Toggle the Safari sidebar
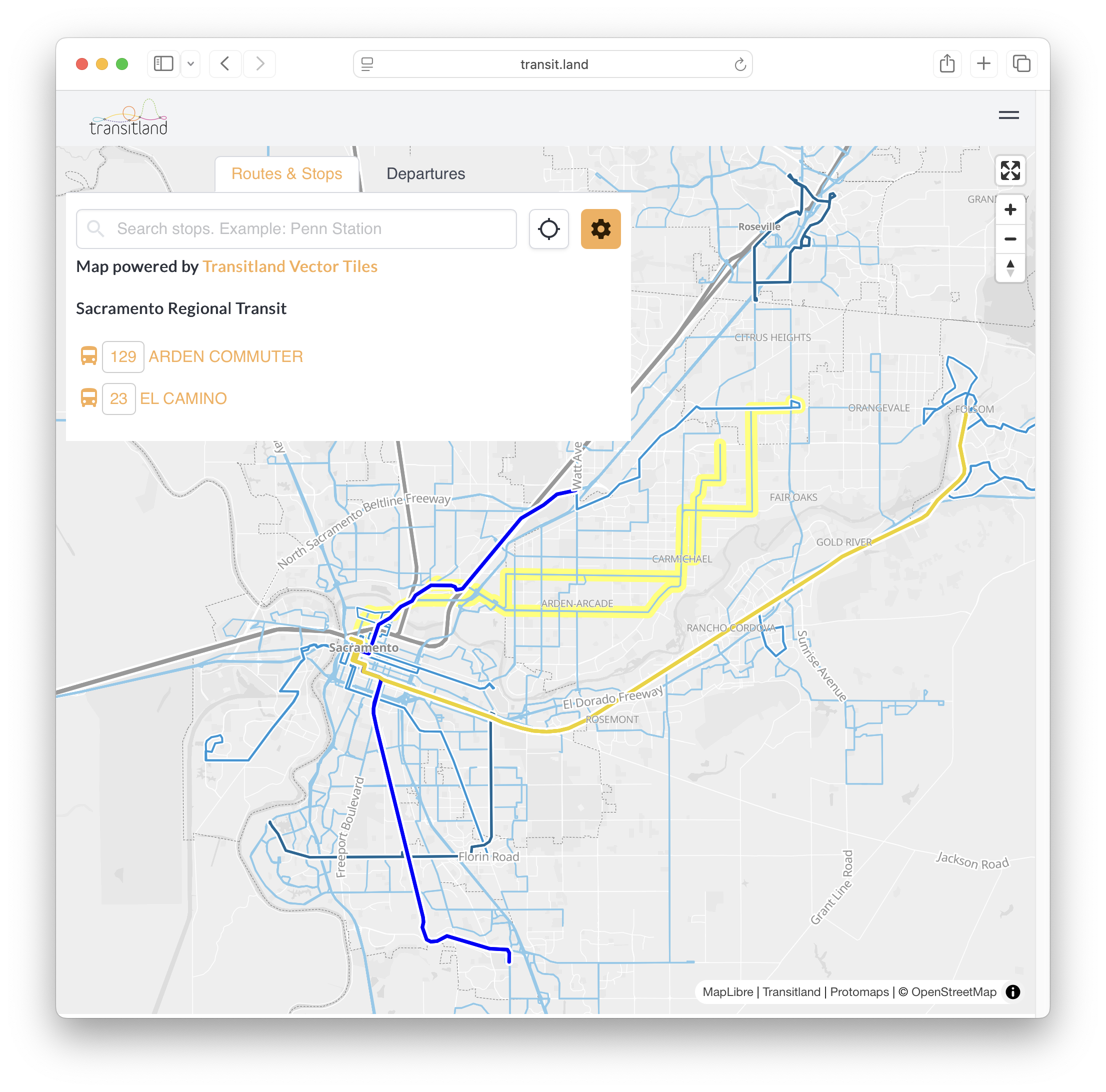The width and height of the screenshot is (1106, 1092). pyautogui.click(x=163, y=63)
